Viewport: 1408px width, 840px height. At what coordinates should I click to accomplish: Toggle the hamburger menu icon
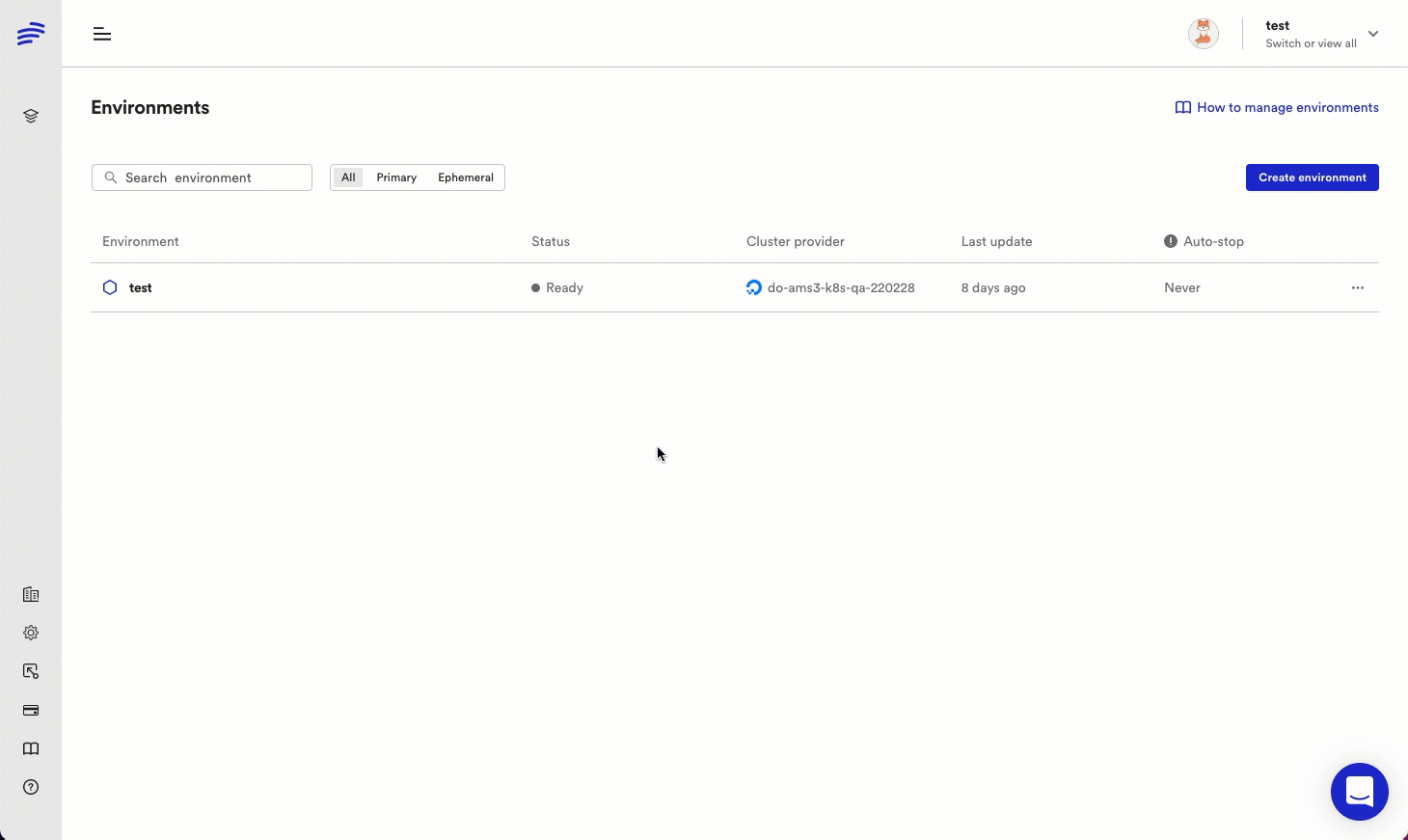[102, 34]
